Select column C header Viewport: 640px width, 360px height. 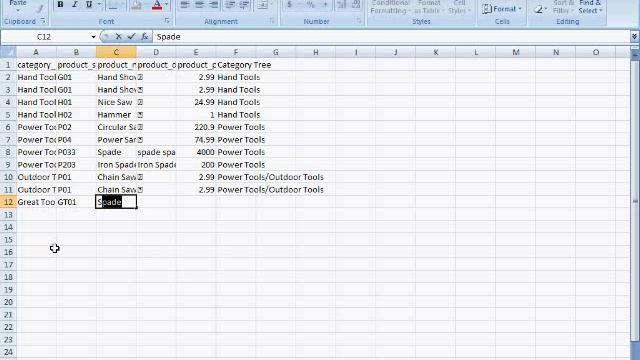point(116,52)
